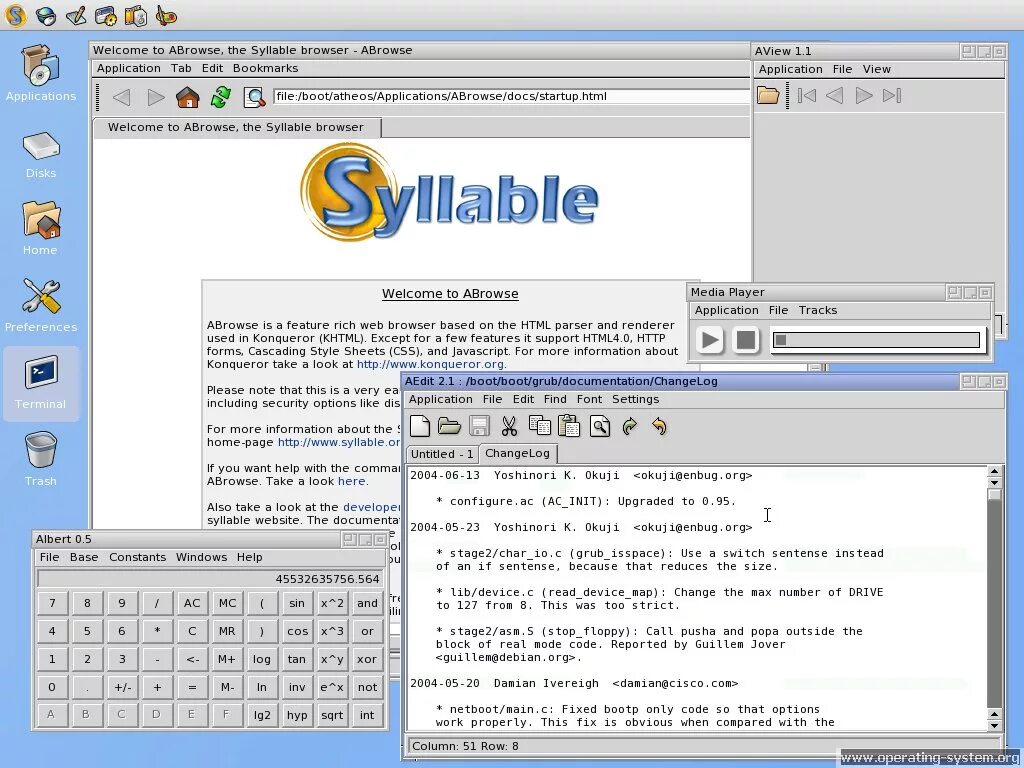Click green redo arrow in AEdit
This screenshot has height=768, width=1024.
pos(630,426)
